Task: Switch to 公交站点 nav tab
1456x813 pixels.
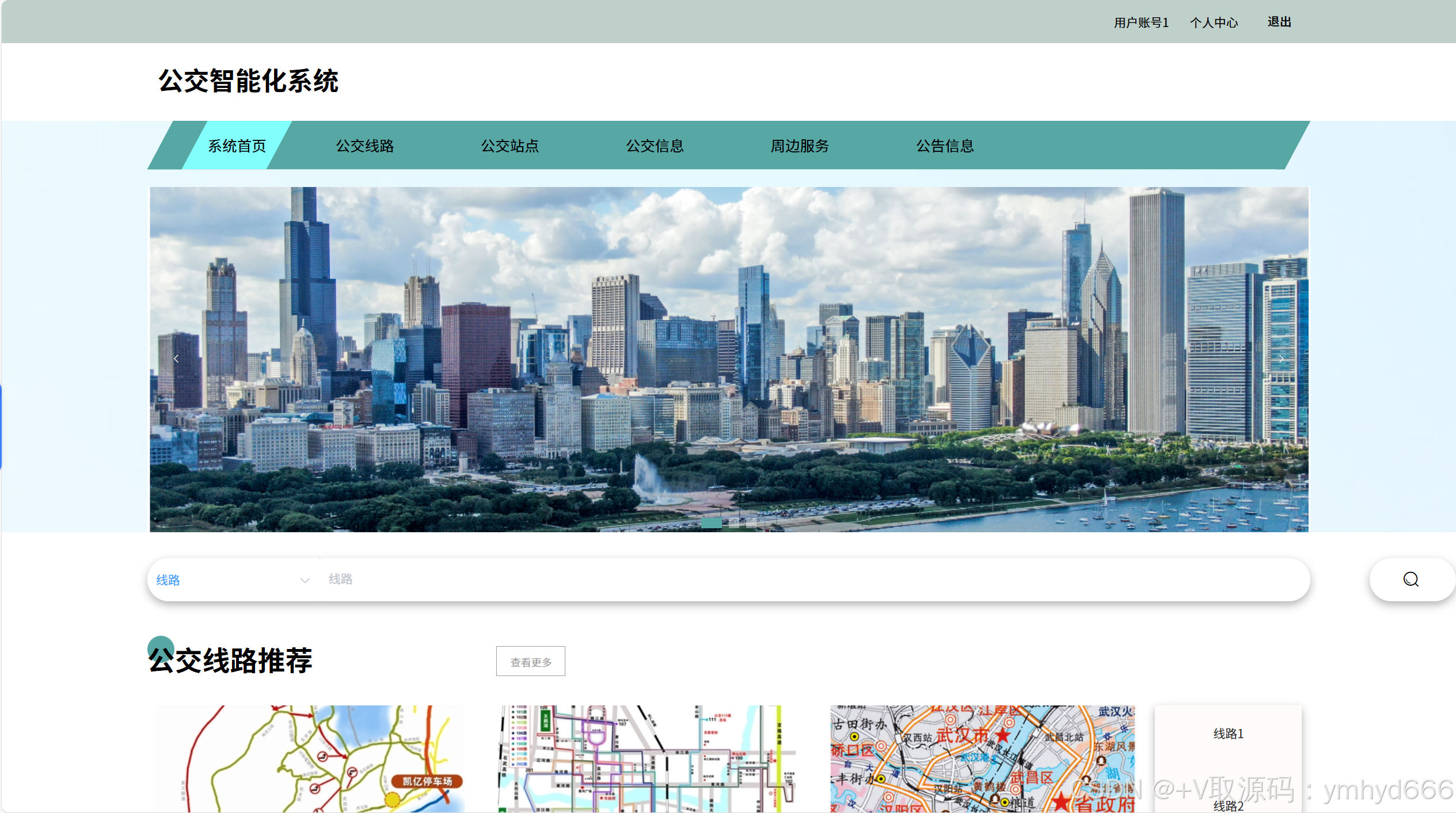Action: click(x=510, y=146)
